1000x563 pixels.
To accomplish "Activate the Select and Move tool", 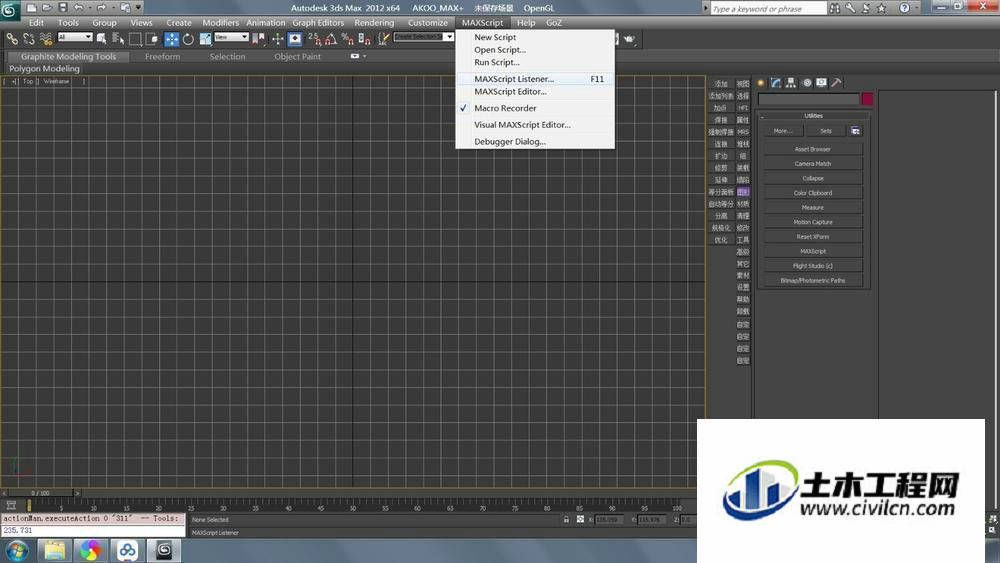I will click(x=172, y=39).
